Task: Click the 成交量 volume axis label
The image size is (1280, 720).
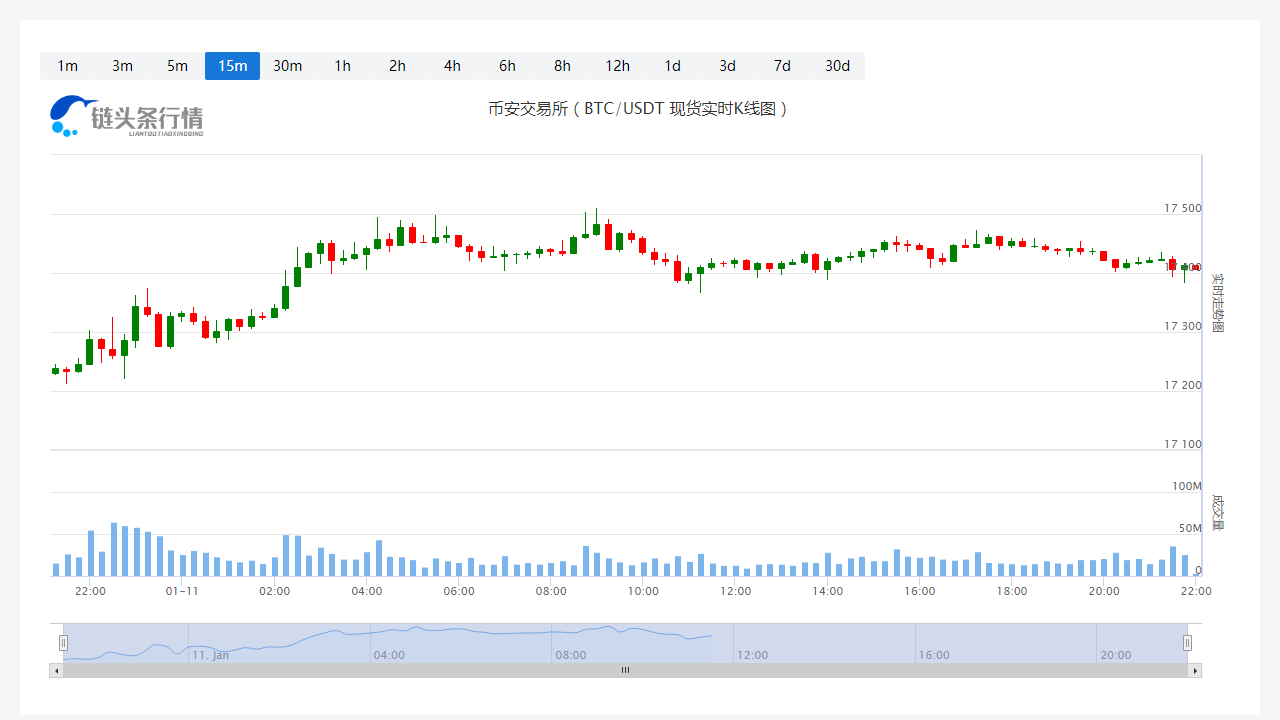Action: (1217, 511)
